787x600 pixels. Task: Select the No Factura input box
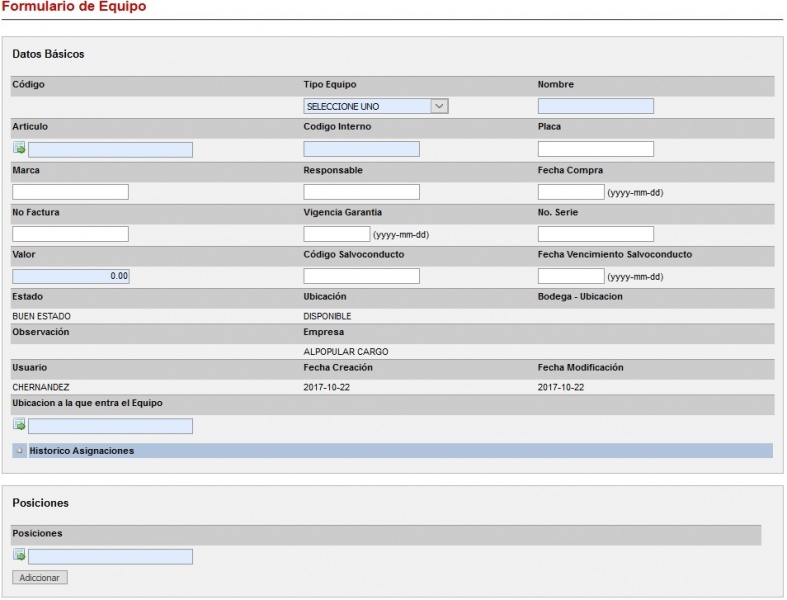pyautogui.click(x=70, y=234)
